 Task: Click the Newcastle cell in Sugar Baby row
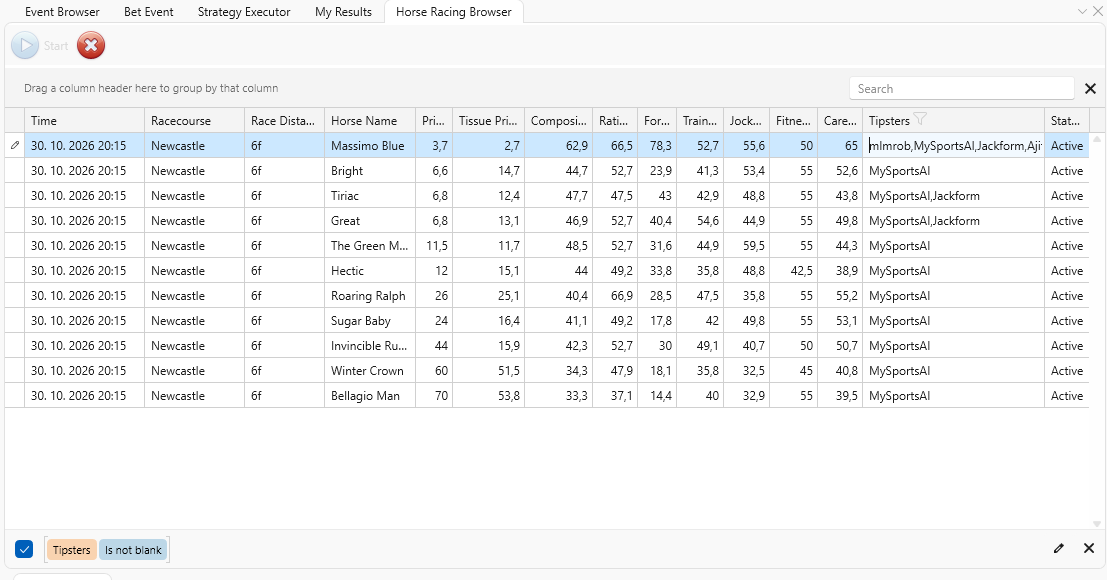tap(194, 321)
